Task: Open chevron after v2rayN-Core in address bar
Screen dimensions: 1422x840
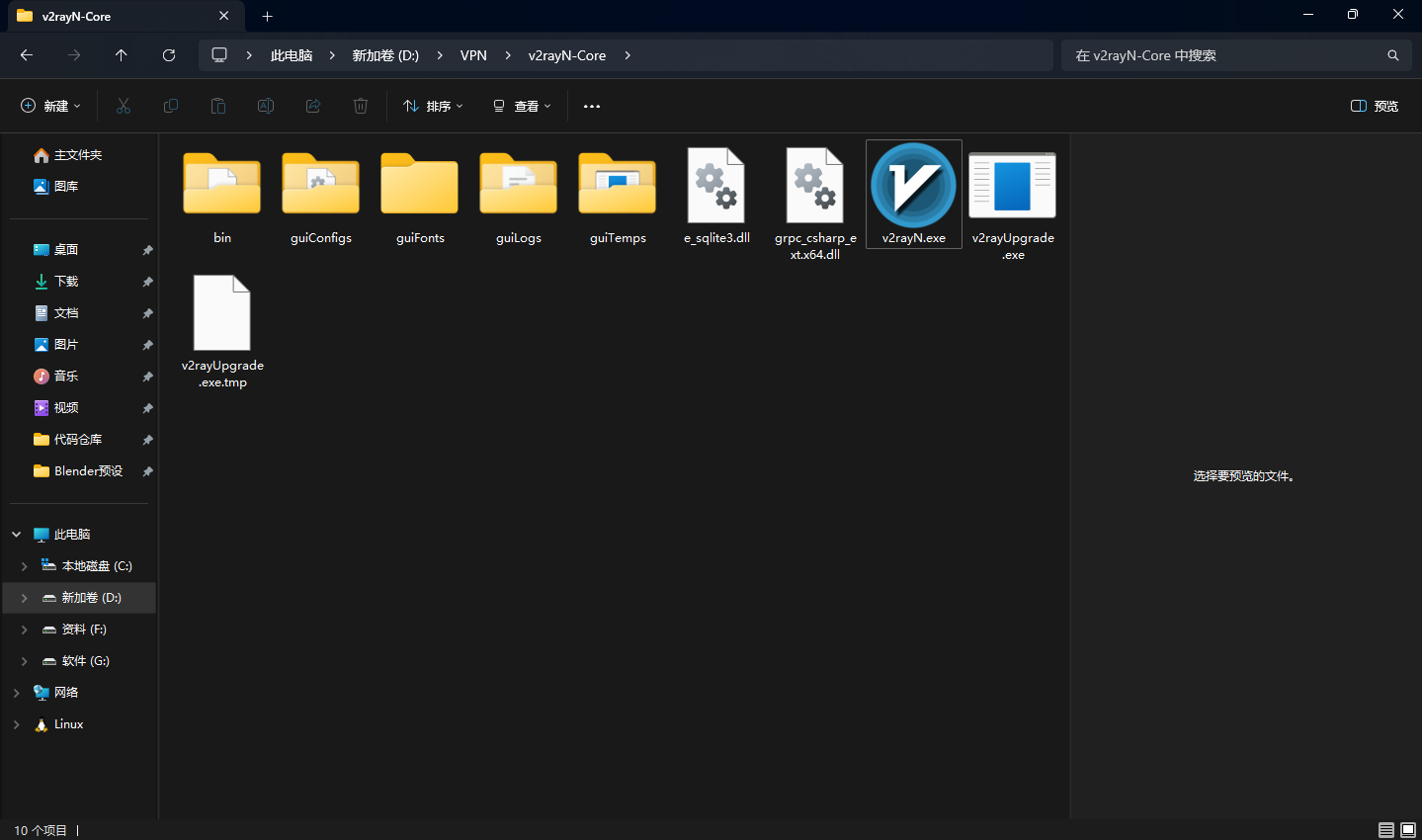Action: [627, 55]
